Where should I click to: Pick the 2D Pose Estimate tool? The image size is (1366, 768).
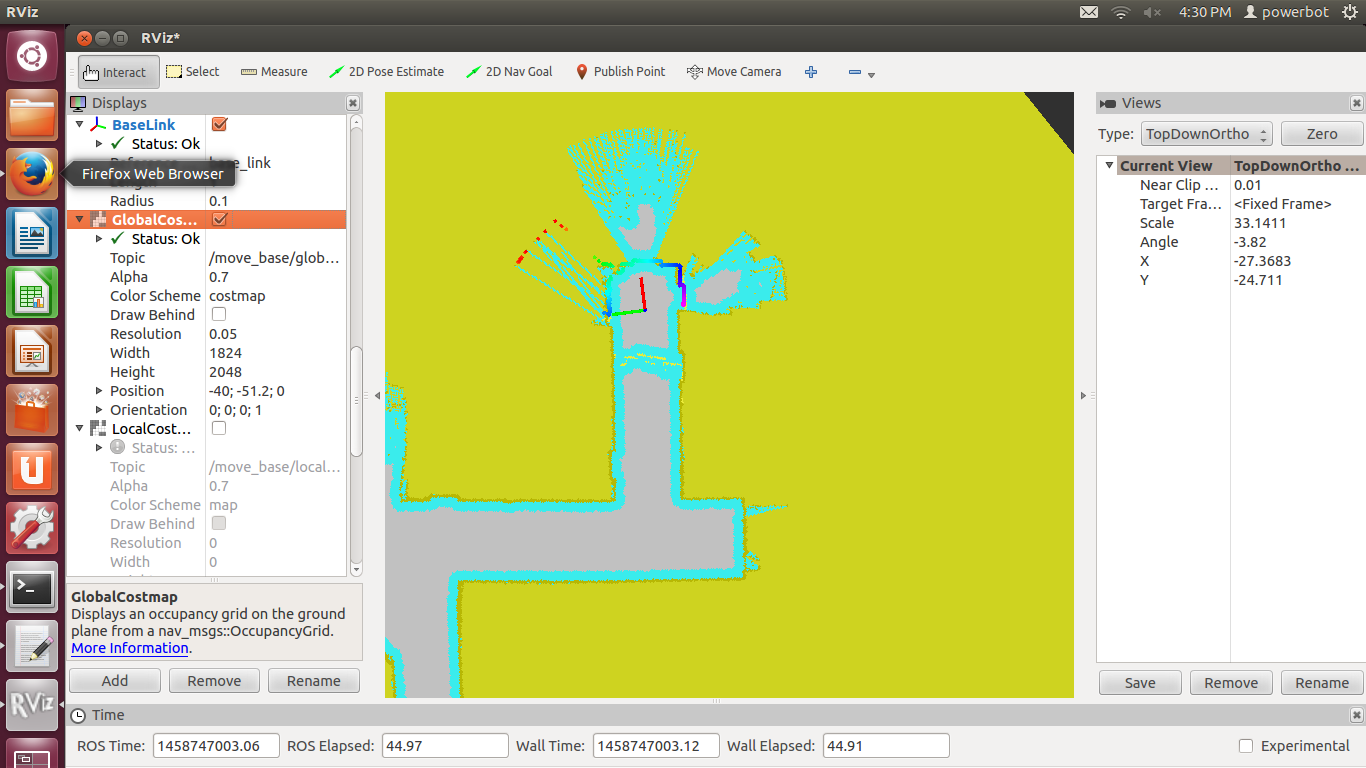coord(386,72)
